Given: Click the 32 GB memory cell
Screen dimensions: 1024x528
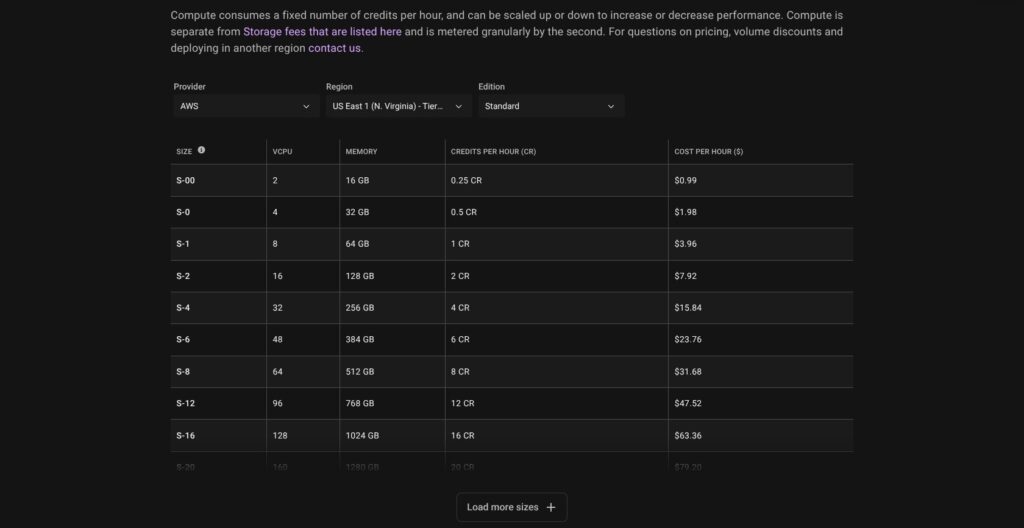Looking at the screenshot, I should [x=392, y=212].
